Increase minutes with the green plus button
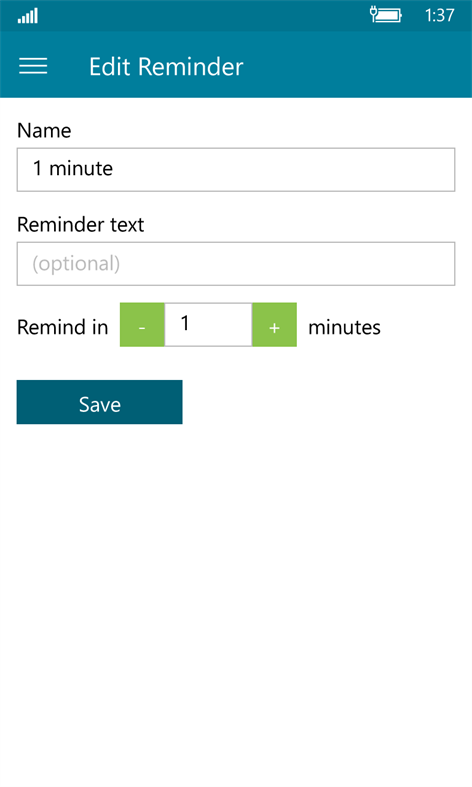472x787 pixels. pos(274,325)
